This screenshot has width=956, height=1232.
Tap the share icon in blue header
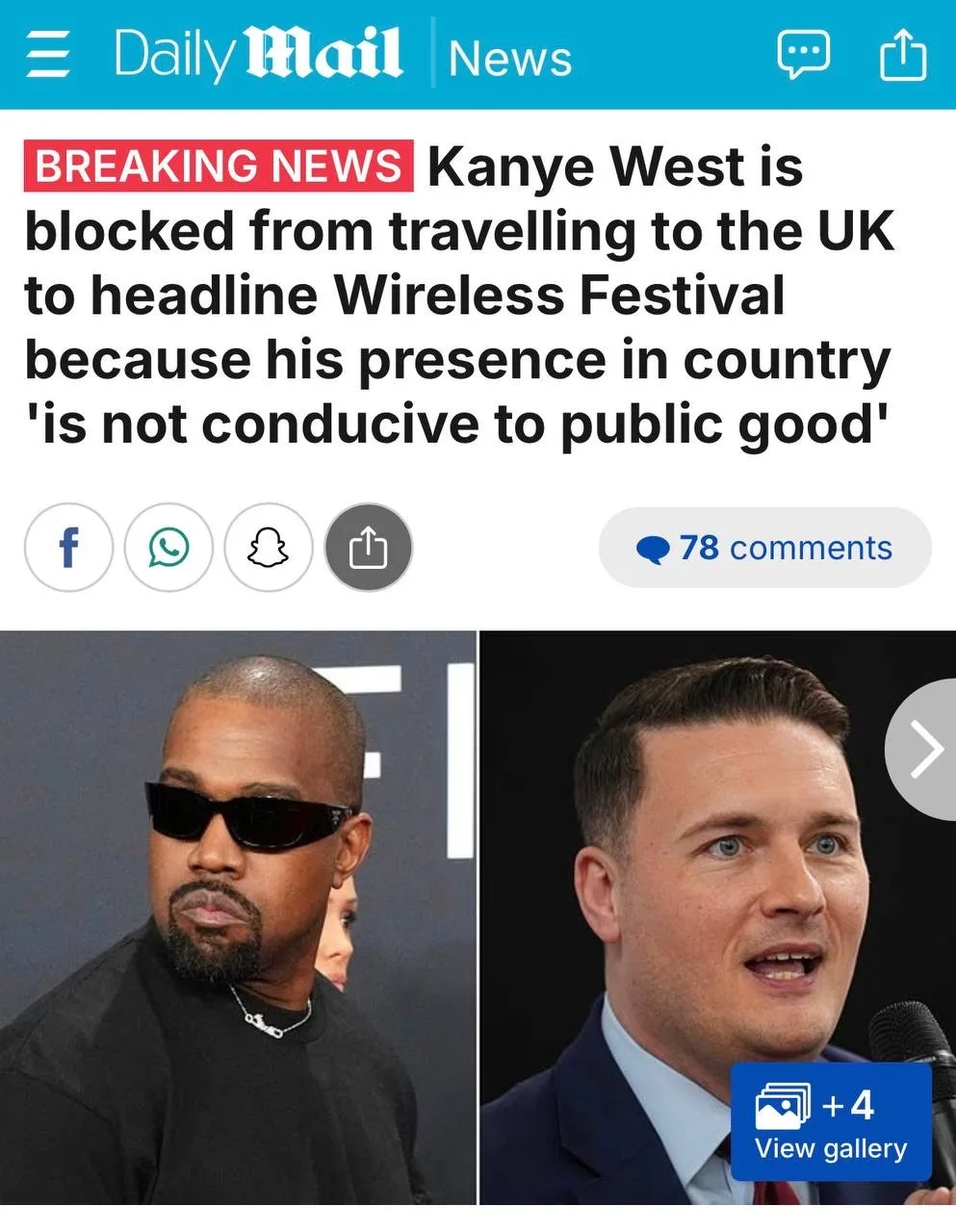coord(904,56)
